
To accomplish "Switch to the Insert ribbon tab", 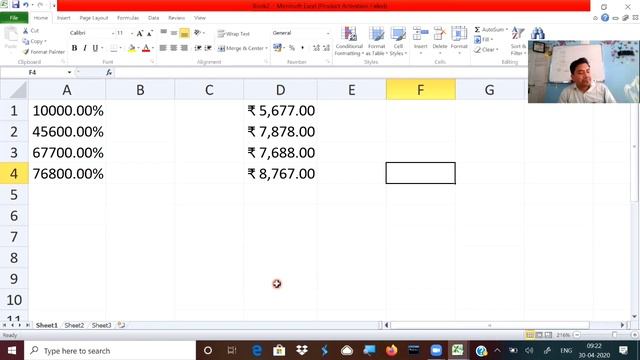I will click(63, 18).
